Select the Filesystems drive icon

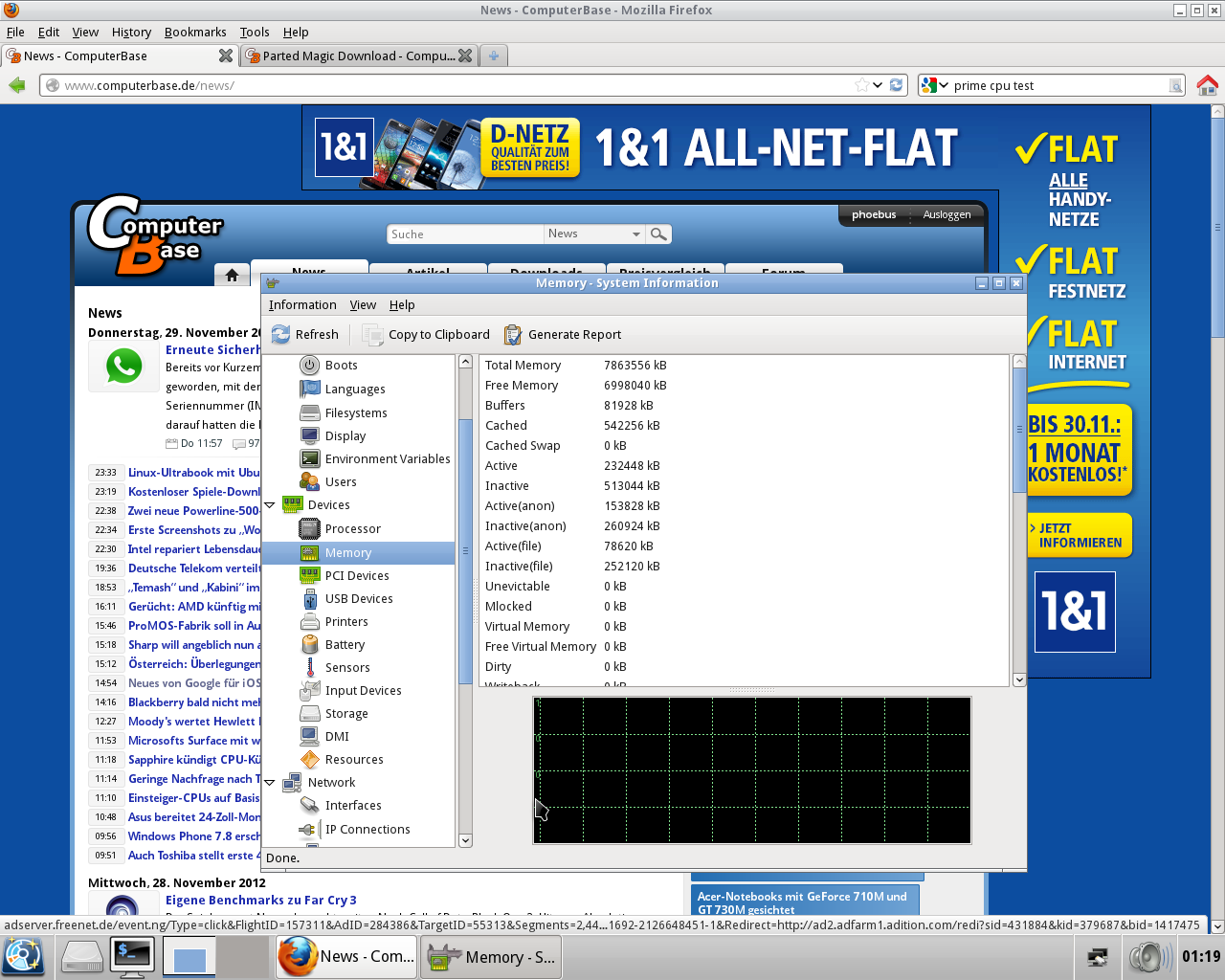[309, 412]
